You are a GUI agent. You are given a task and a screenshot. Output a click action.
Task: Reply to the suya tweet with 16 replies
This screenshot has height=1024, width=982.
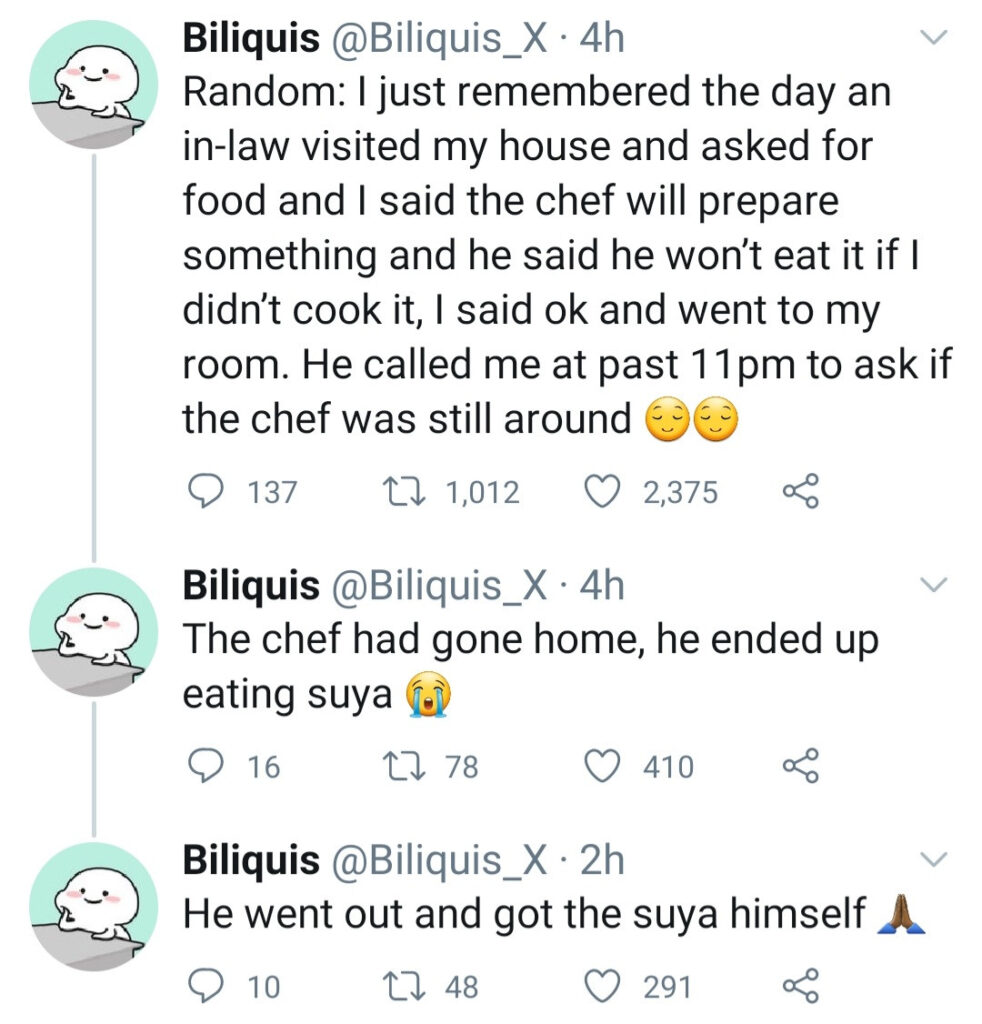pyautogui.click(x=204, y=767)
